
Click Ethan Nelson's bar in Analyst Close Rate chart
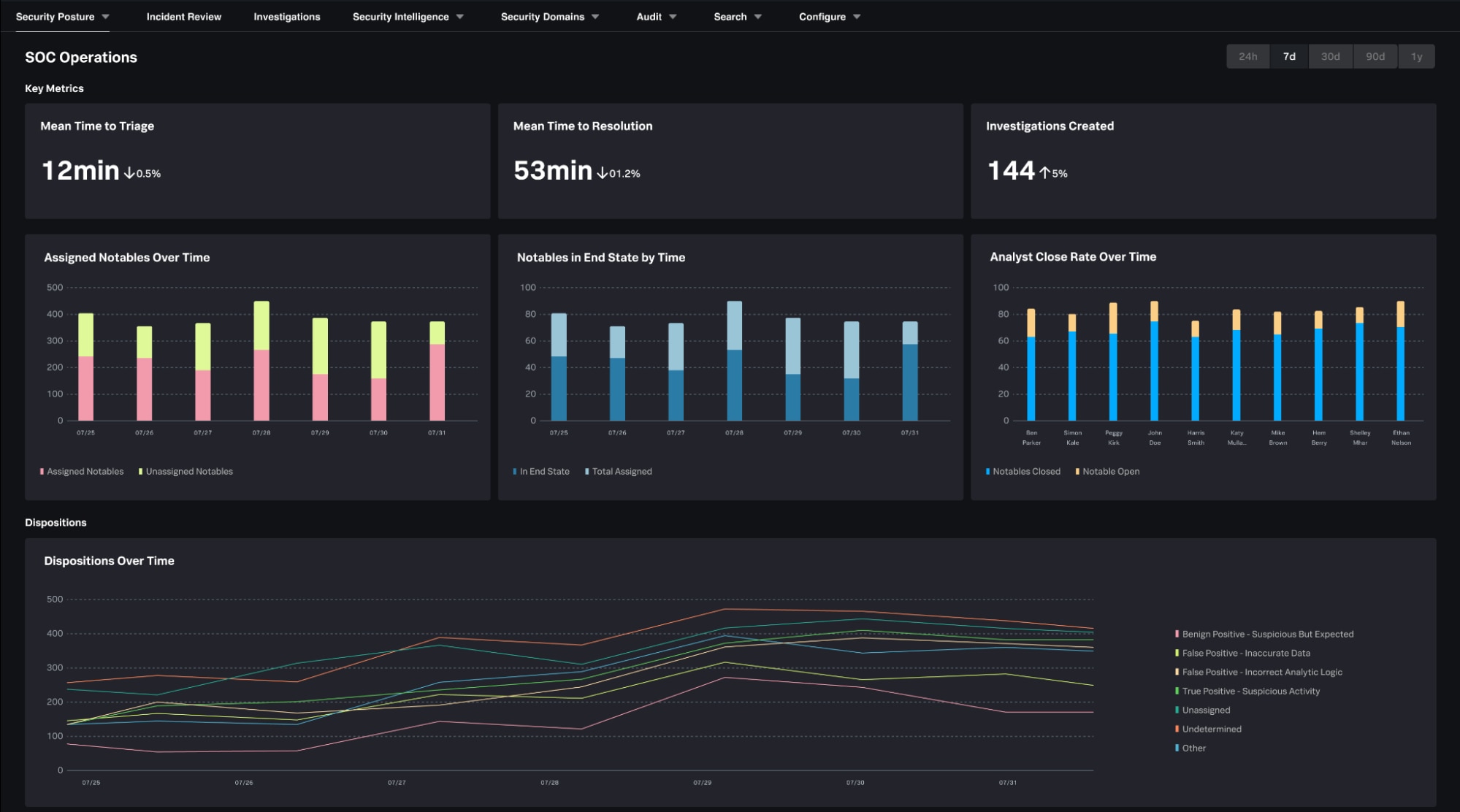1401,361
